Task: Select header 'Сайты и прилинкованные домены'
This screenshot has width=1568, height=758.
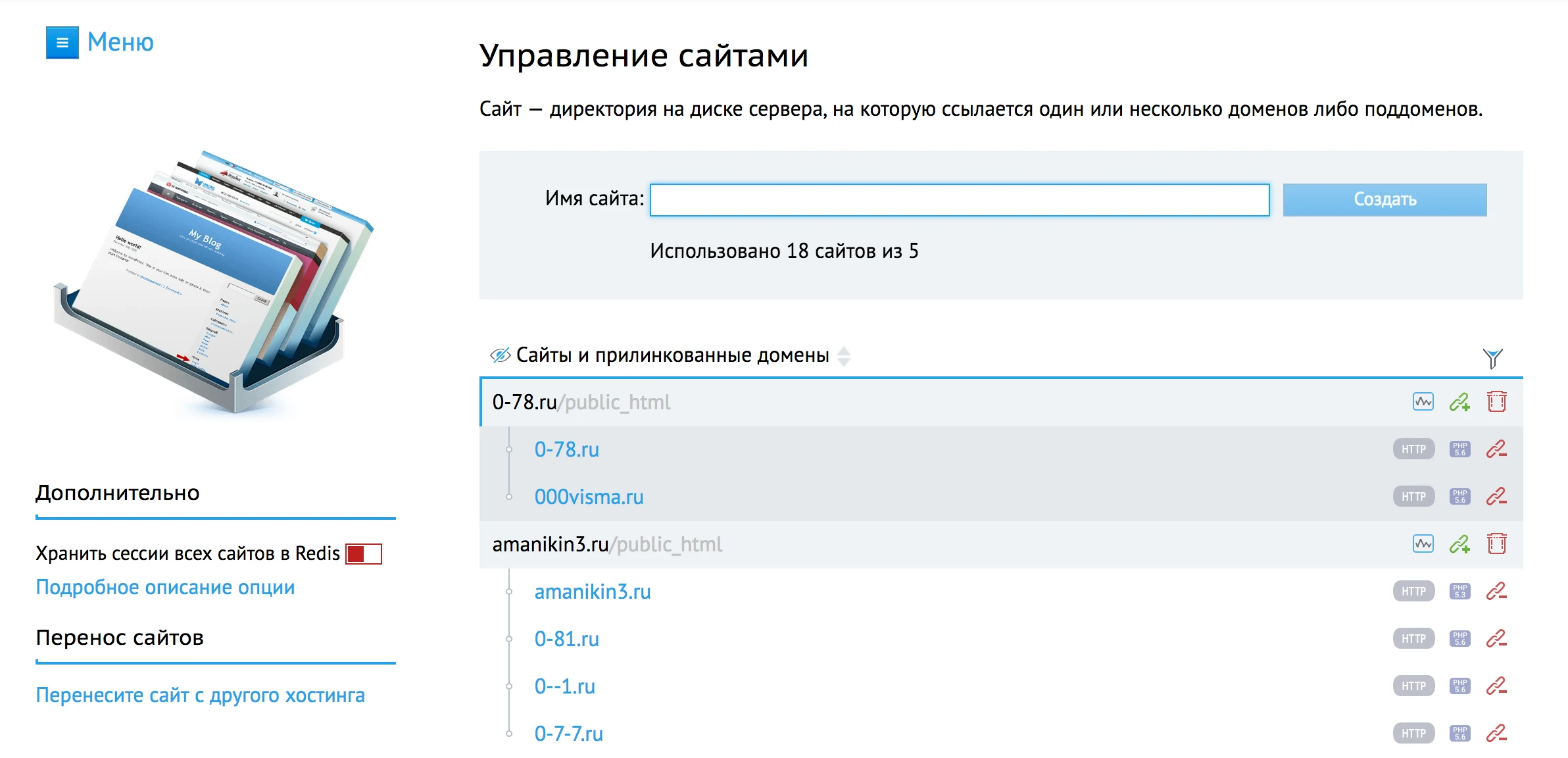Action: pyautogui.click(x=673, y=354)
